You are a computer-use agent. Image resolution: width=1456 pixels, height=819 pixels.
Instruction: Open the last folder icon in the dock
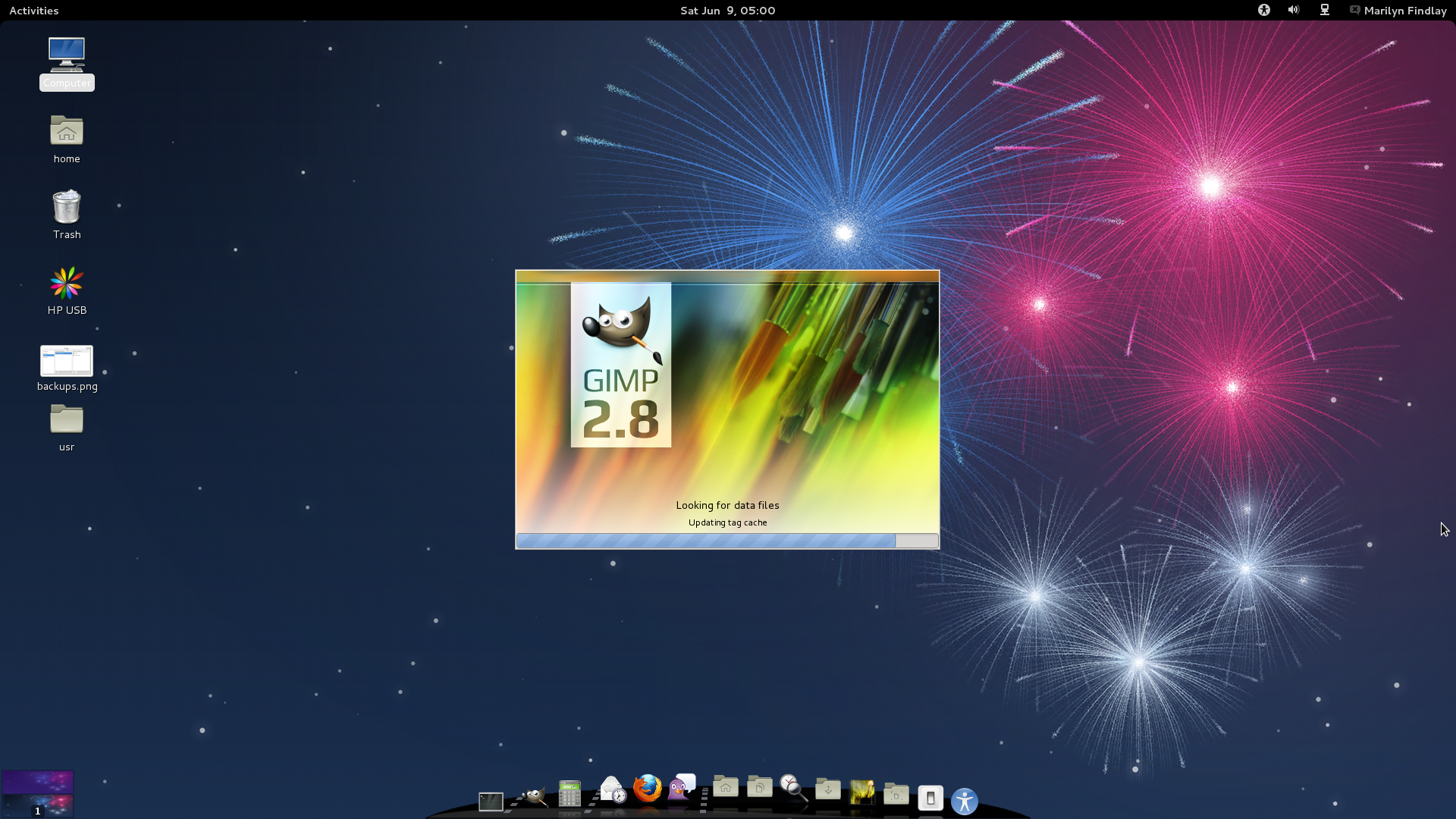896,795
